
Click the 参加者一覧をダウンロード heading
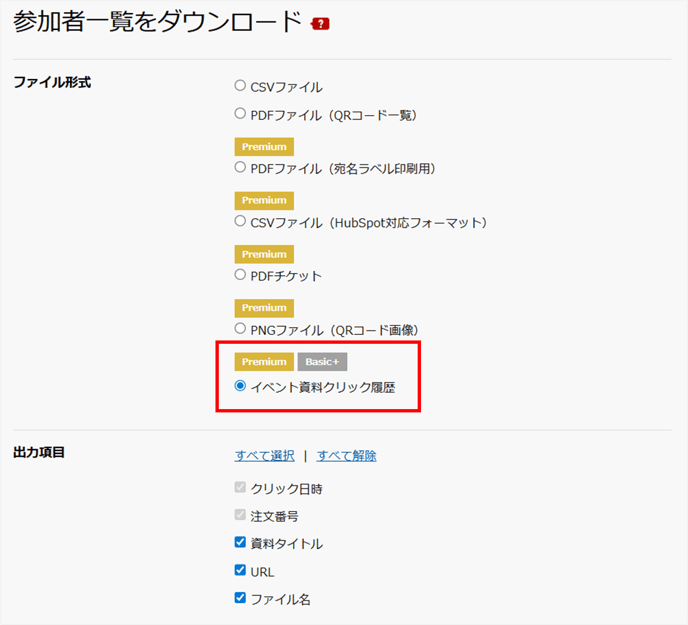[x=157, y=22]
